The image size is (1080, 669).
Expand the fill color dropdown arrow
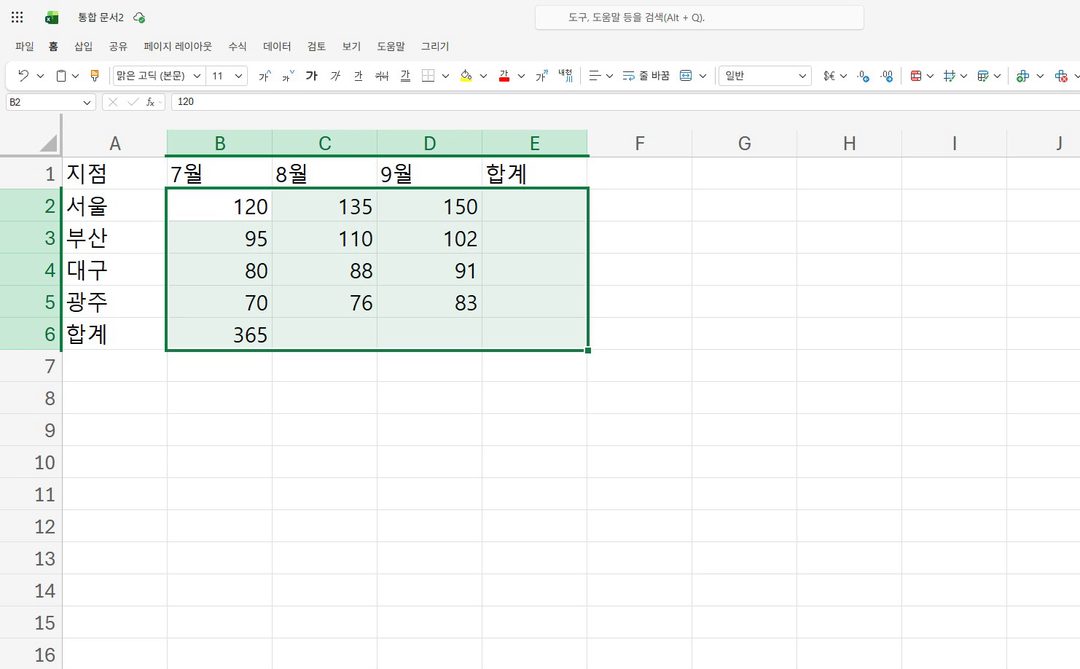coord(484,76)
